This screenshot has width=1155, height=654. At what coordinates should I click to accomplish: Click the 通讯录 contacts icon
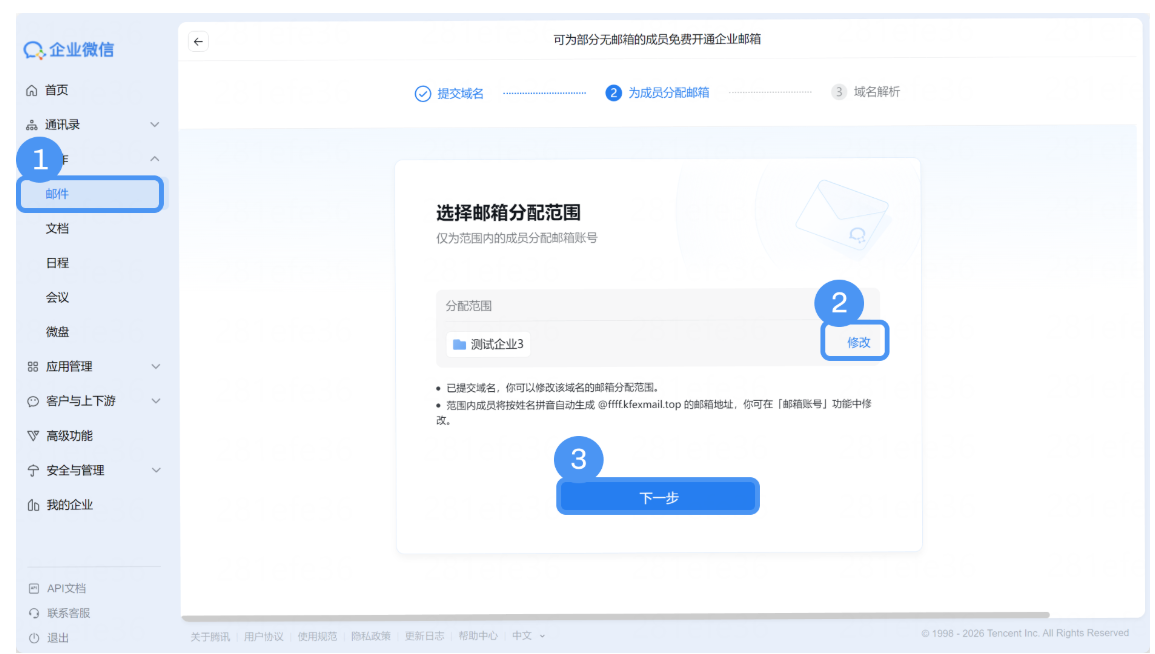32,125
